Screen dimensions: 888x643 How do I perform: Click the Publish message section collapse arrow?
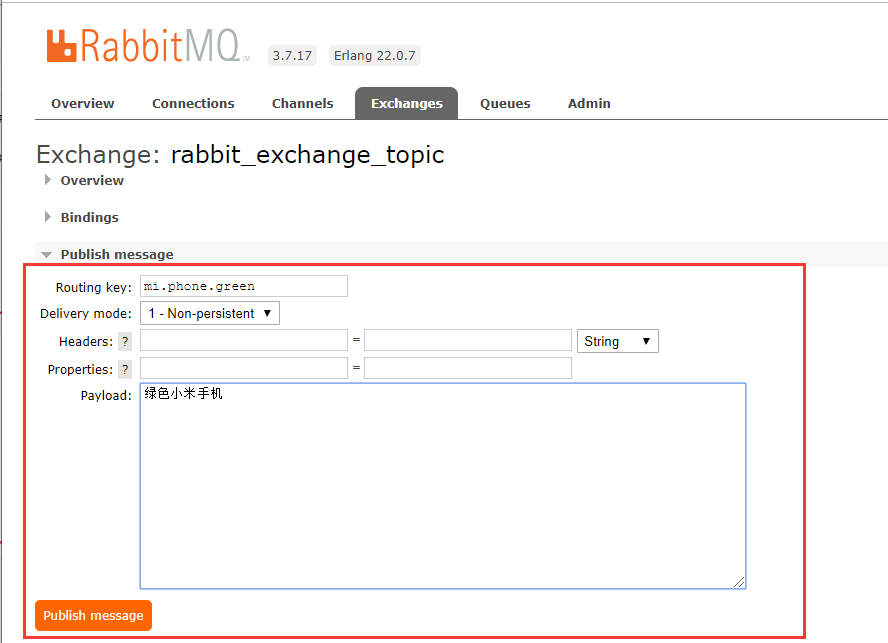(x=47, y=254)
